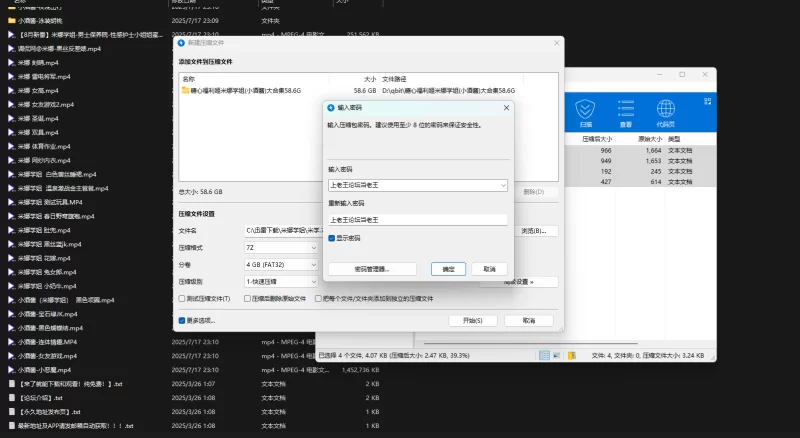
Task: Open the 压缩格式 7Z dropdown
Action: click(281, 248)
